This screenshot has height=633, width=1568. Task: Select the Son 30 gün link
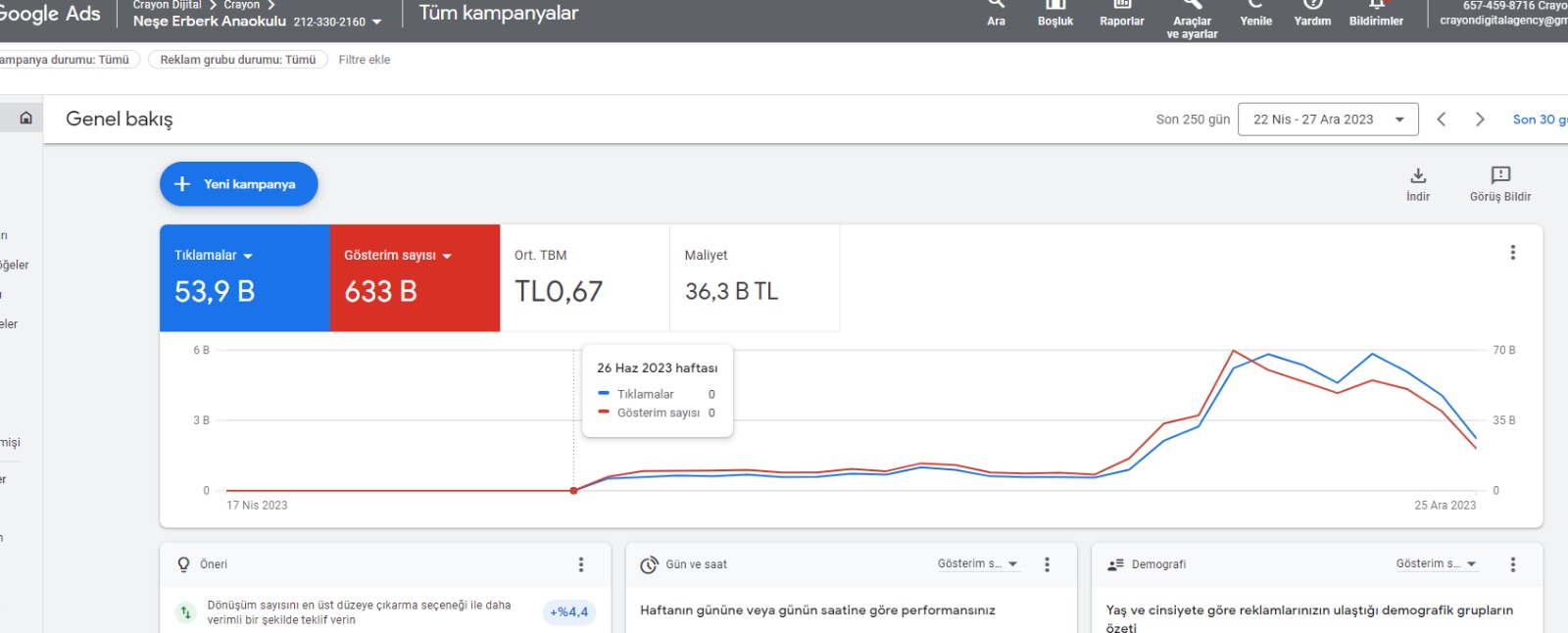[1540, 120]
